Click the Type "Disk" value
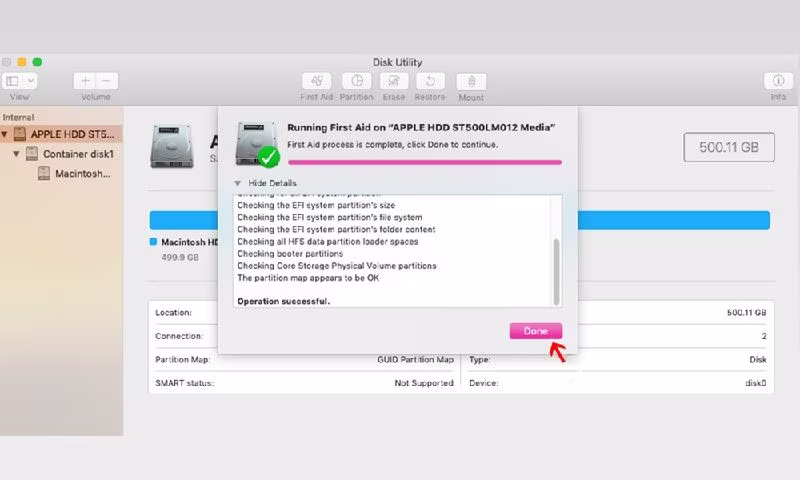This screenshot has width=800, height=480. 758,360
